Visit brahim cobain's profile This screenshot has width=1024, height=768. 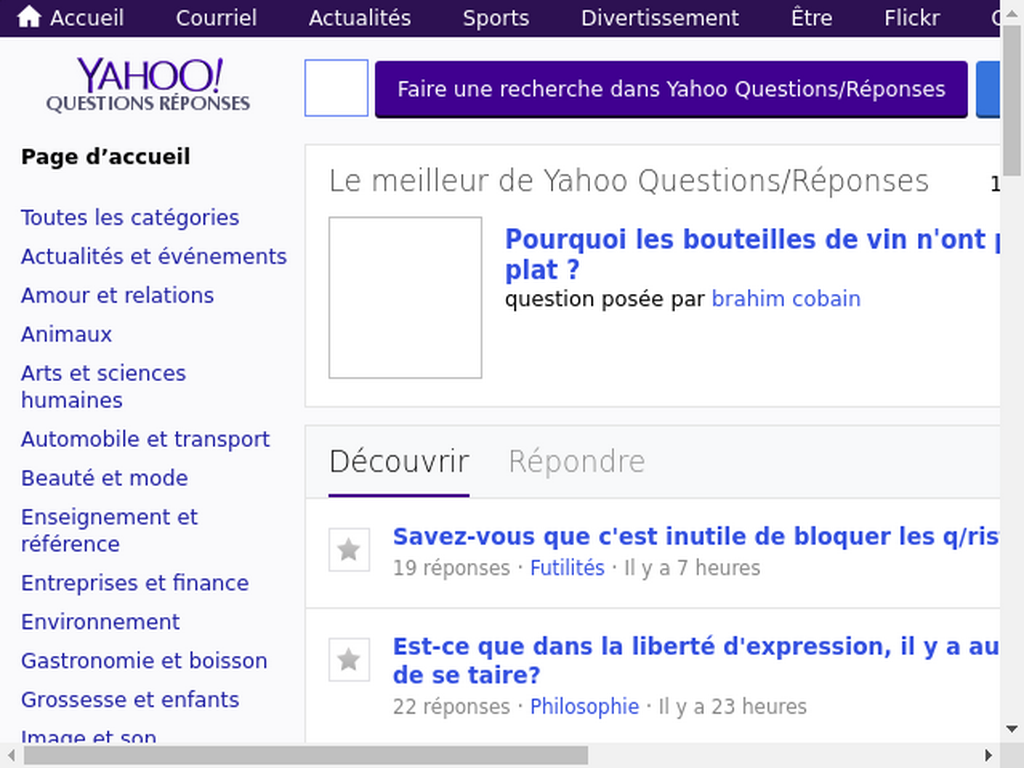click(x=786, y=298)
